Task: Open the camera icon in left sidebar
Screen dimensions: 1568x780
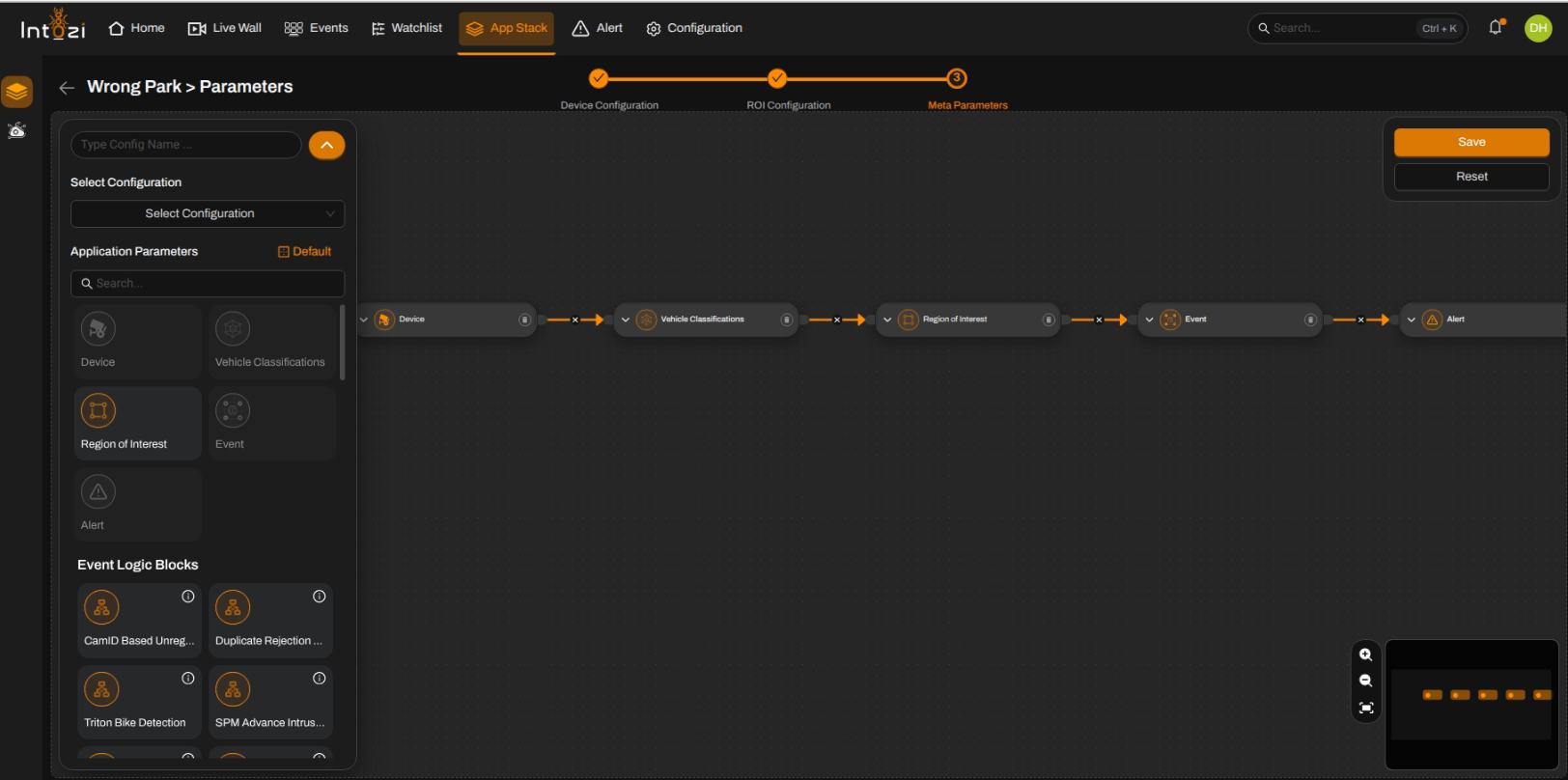Action: pyautogui.click(x=17, y=130)
